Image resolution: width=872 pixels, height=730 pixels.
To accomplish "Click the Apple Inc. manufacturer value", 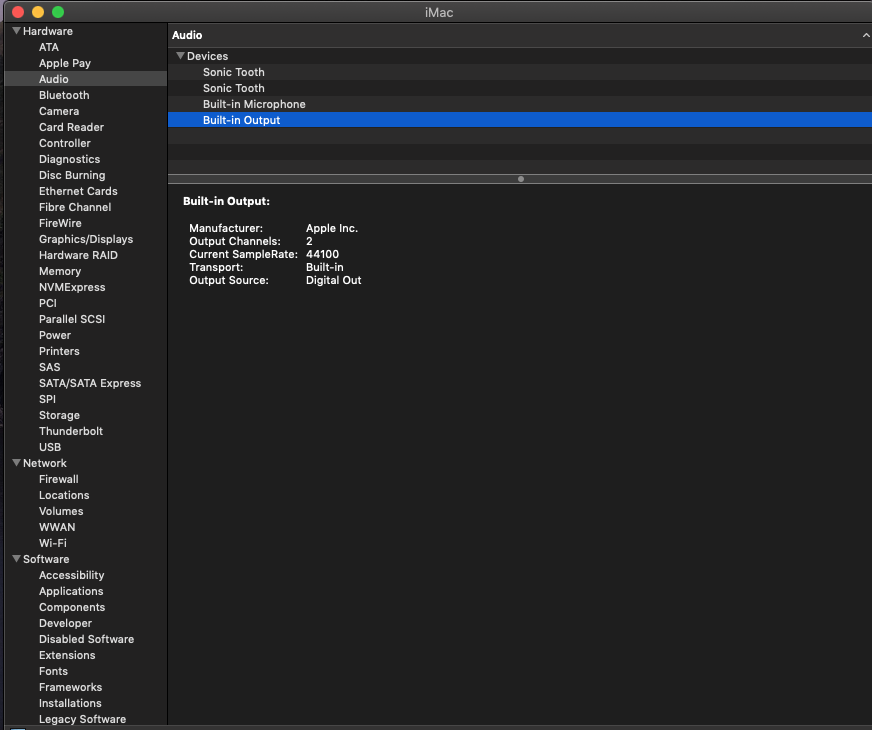I will [x=331, y=229].
